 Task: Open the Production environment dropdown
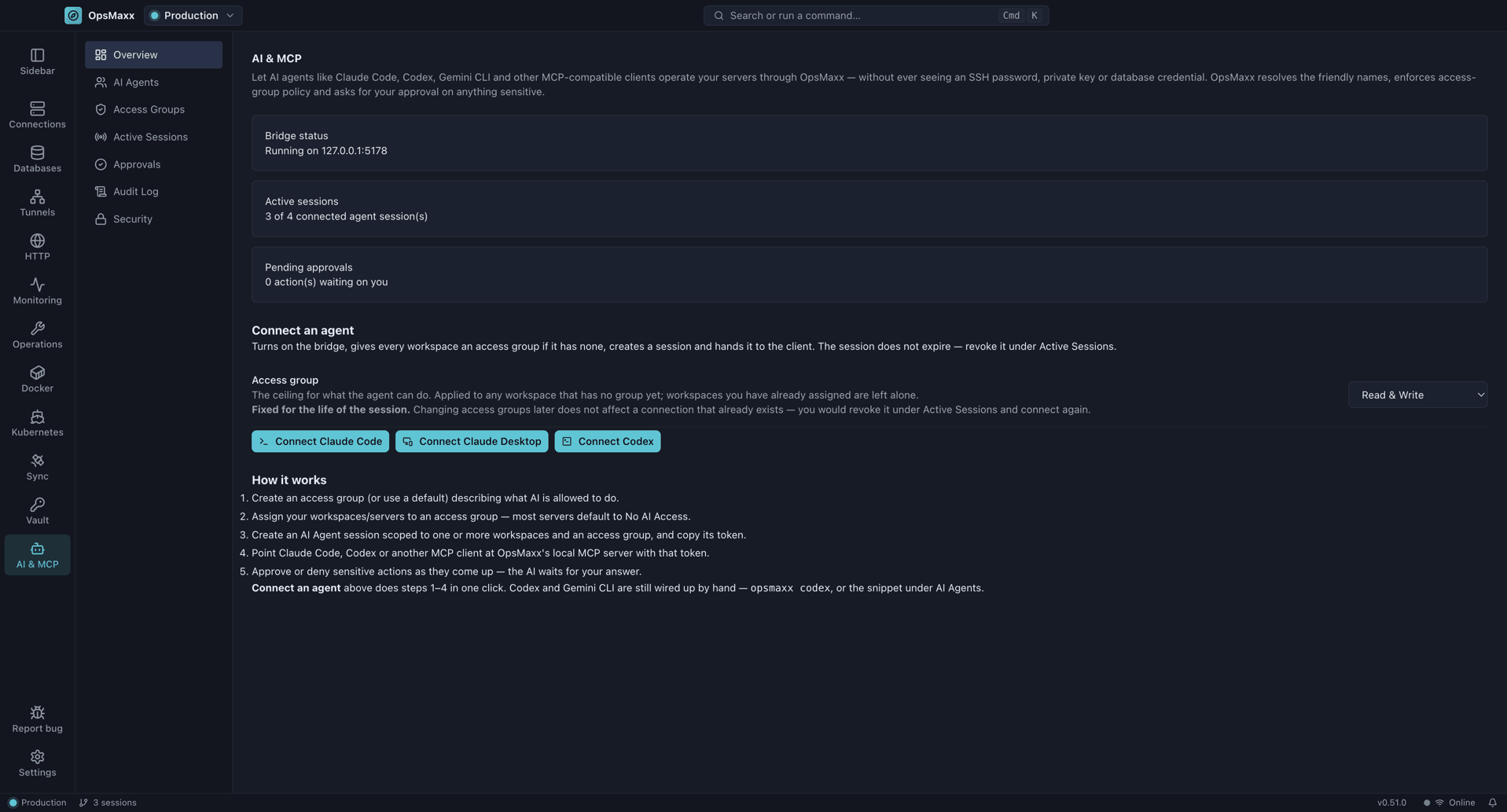(193, 16)
